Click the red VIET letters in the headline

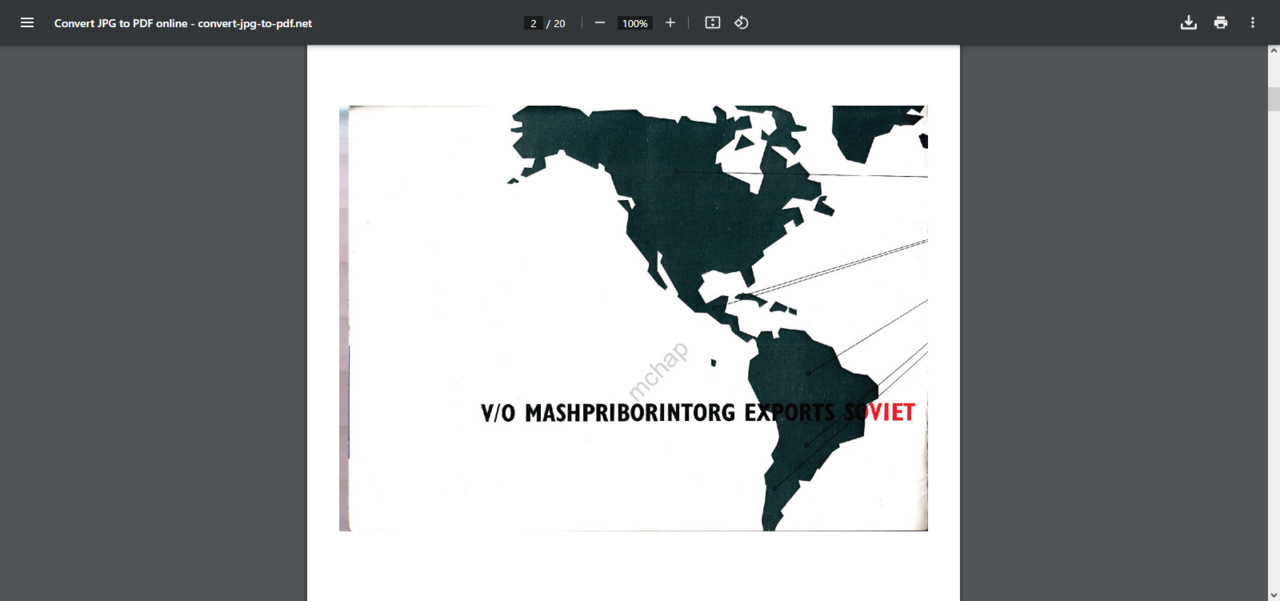point(890,413)
